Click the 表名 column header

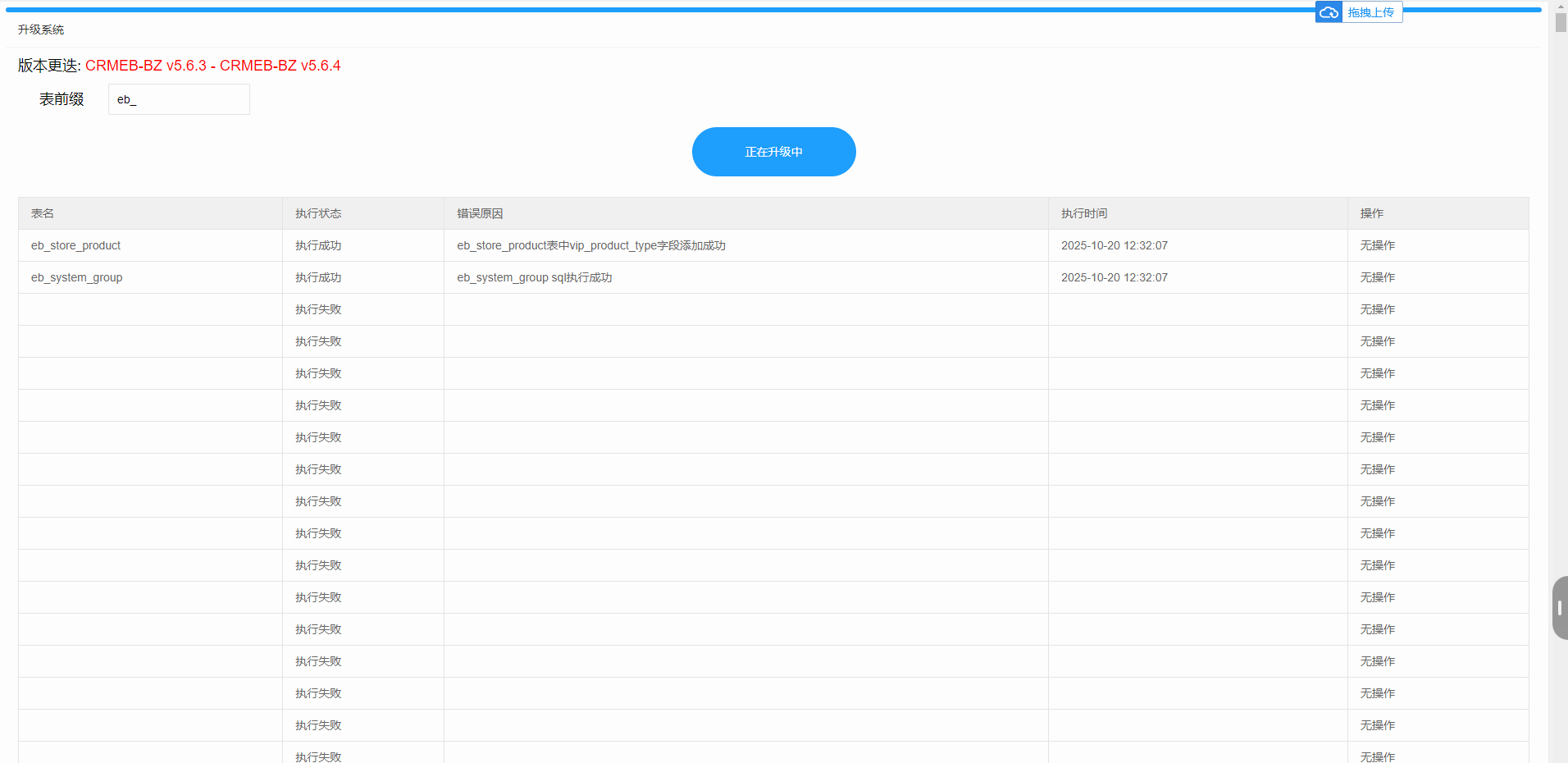(43, 213)
